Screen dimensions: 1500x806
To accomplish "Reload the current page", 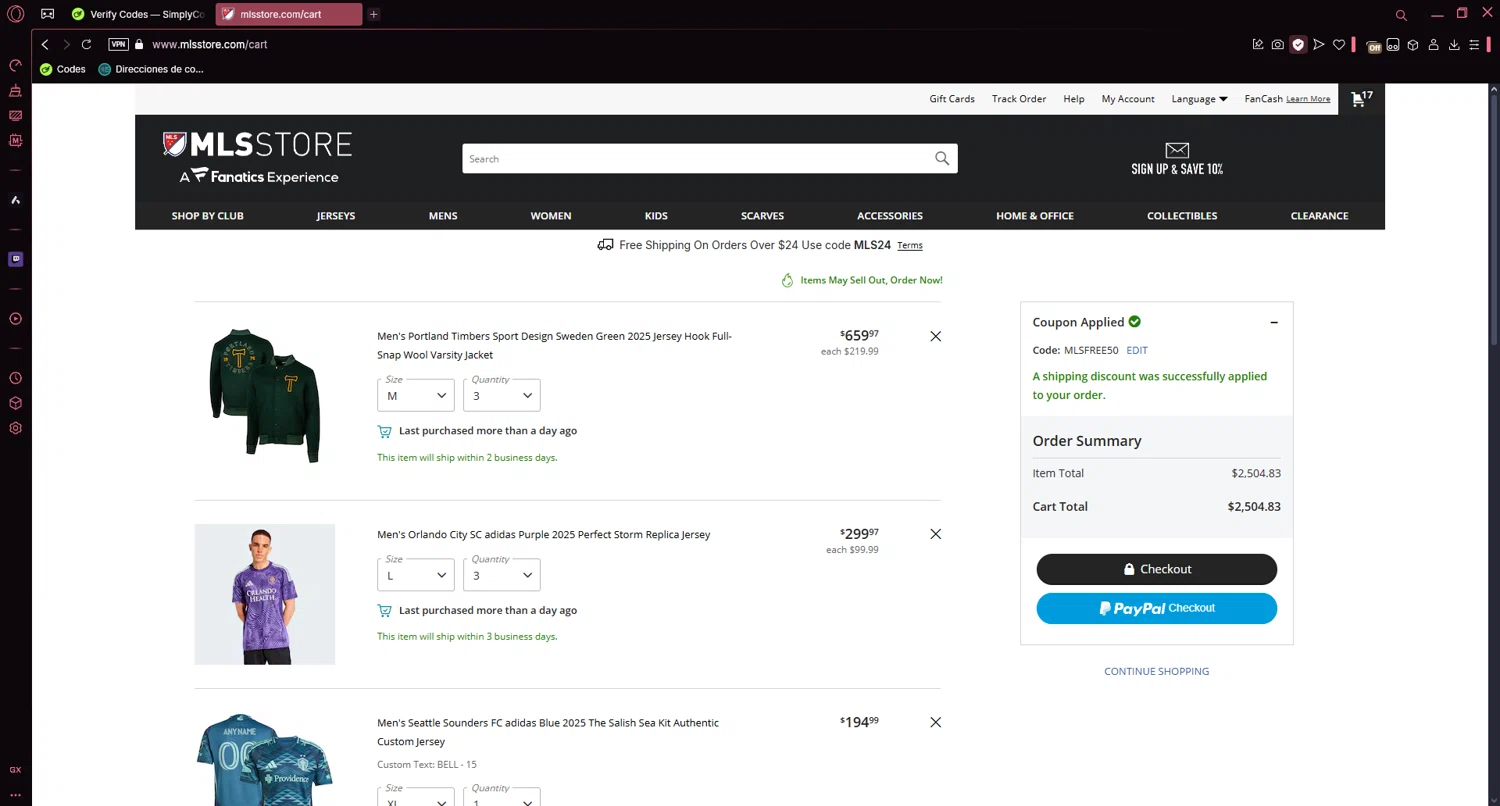I will pyautogui.click(x=87, y=44).
